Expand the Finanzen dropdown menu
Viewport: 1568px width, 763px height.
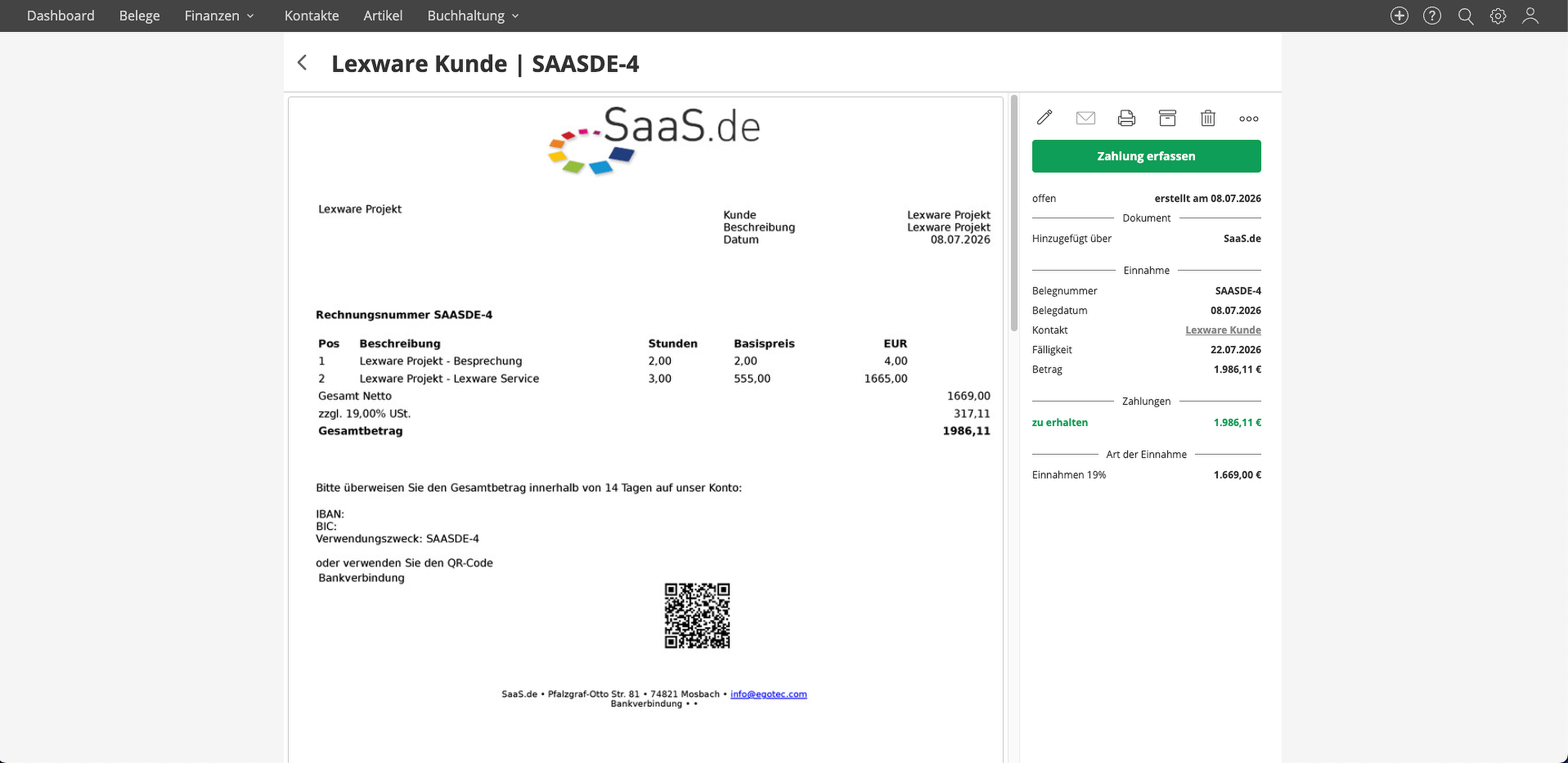click(x=219, y=16)
